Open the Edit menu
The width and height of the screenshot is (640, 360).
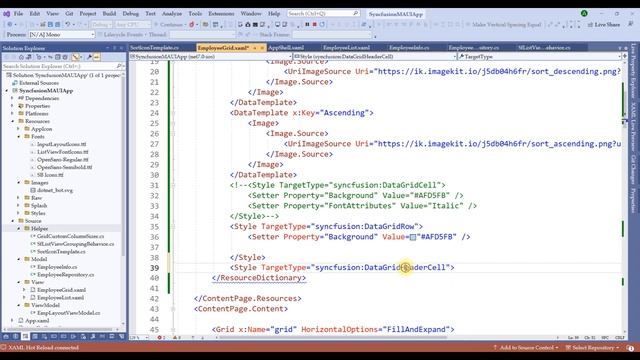pyautogui.click(x=35, y=13)
